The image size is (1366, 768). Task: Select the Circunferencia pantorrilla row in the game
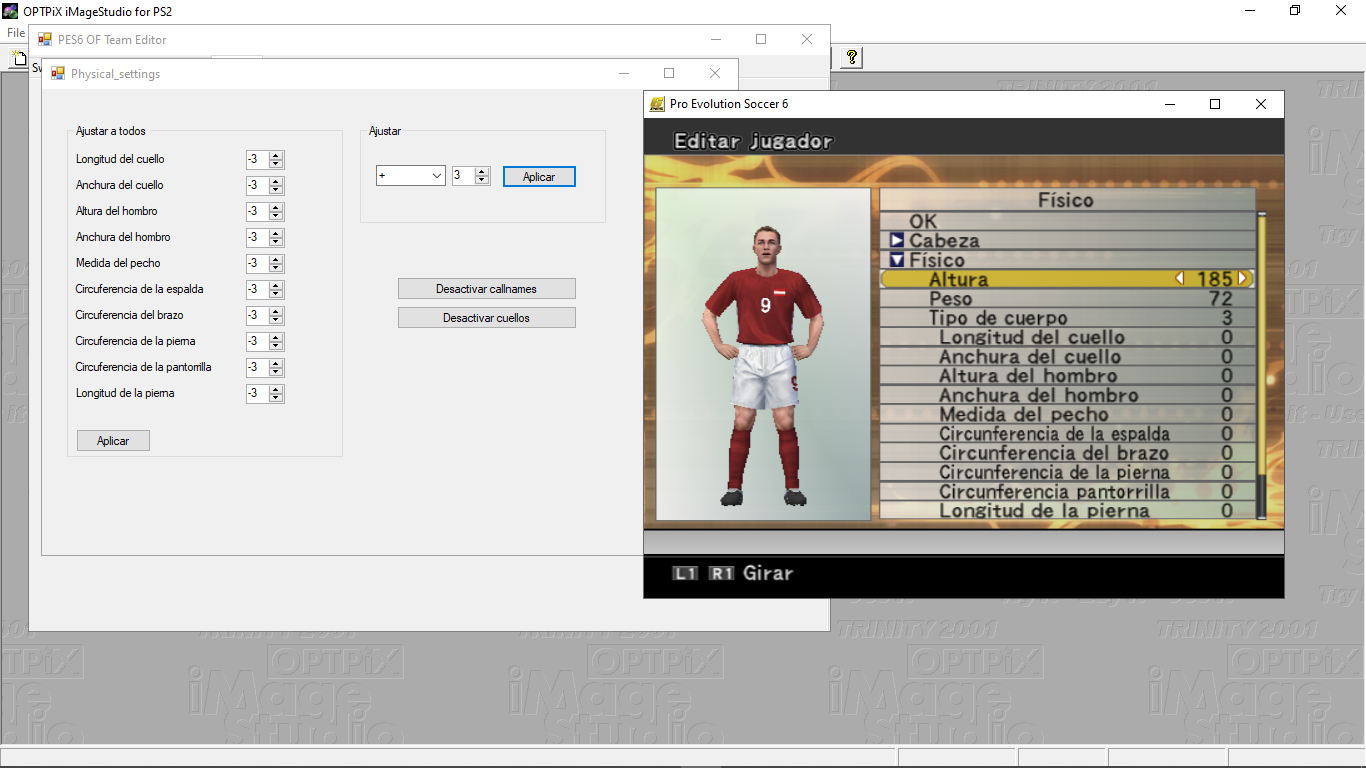pos(1067,492)
